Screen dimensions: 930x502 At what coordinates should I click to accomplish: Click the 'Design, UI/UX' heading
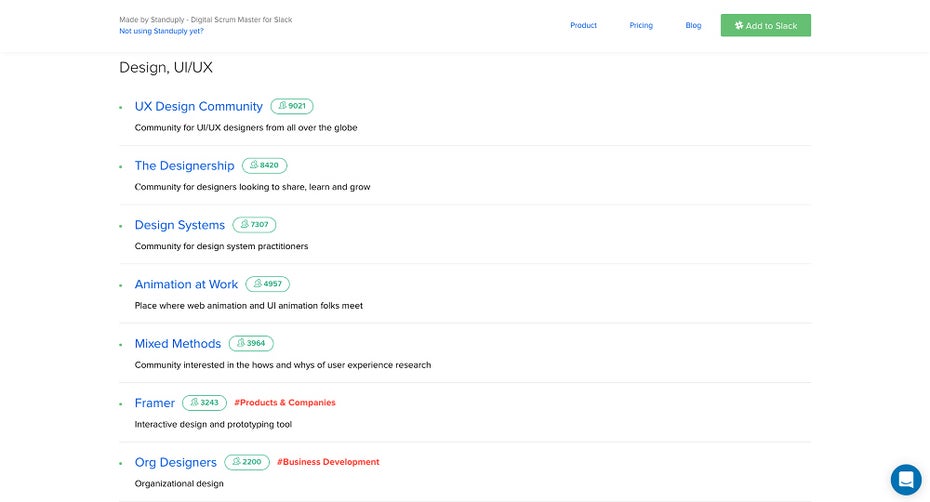coord(166,68)
